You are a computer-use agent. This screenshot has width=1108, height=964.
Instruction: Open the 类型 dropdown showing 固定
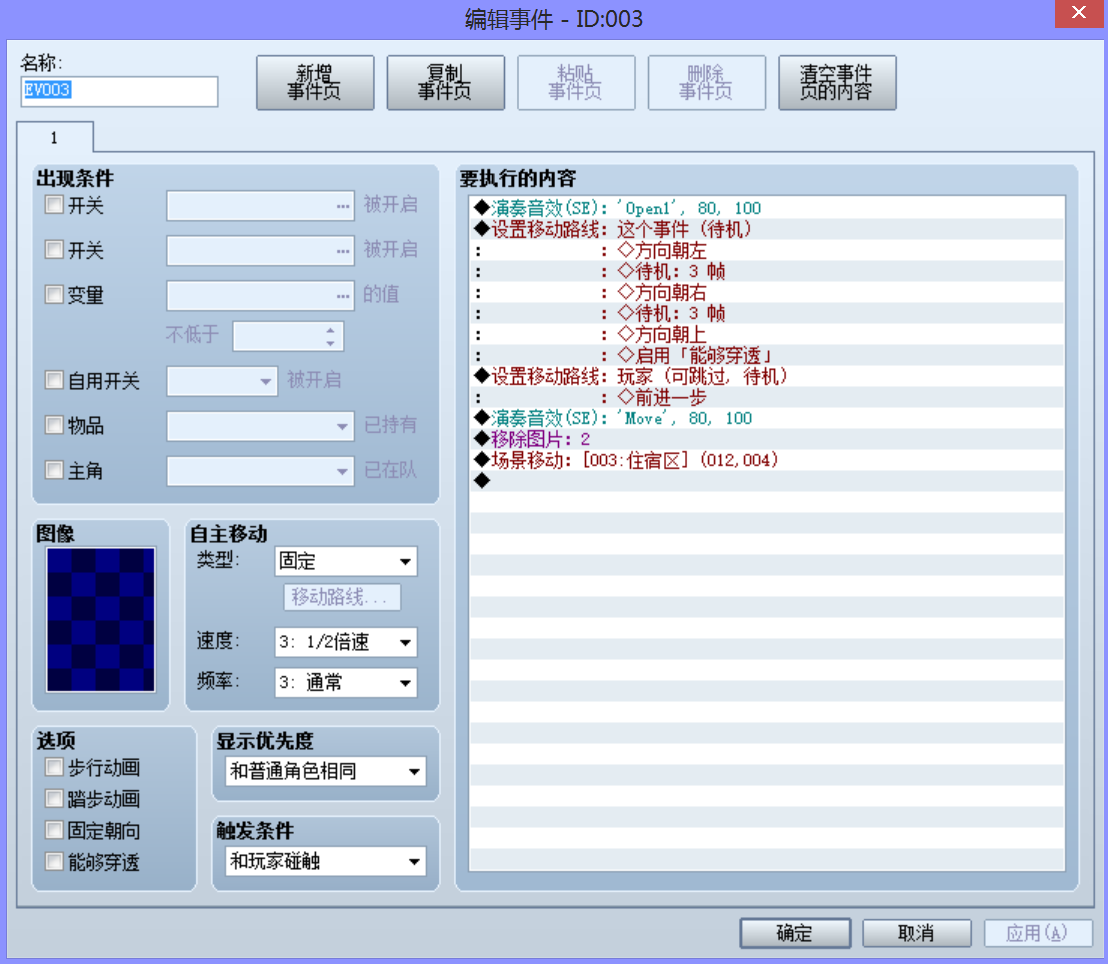(x=346, y=561)
